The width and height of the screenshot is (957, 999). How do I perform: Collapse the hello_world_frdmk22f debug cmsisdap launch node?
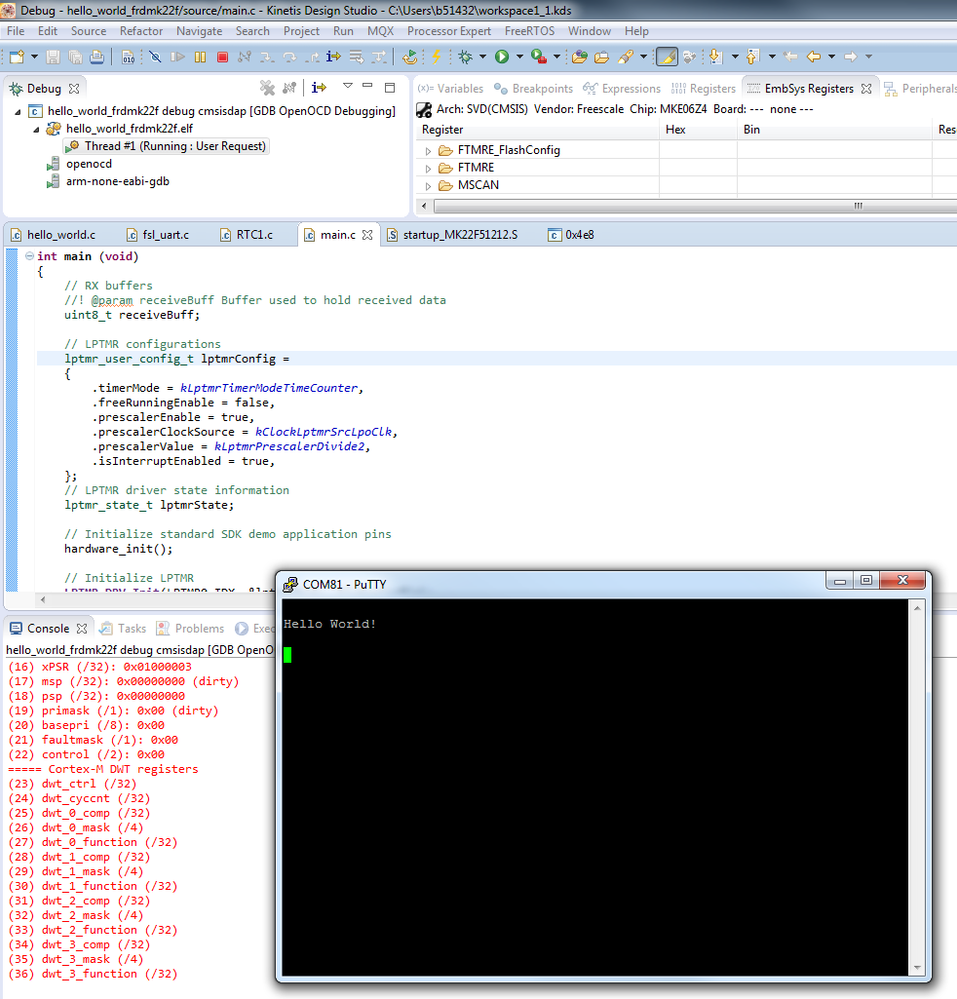click(x=18, y=111)
